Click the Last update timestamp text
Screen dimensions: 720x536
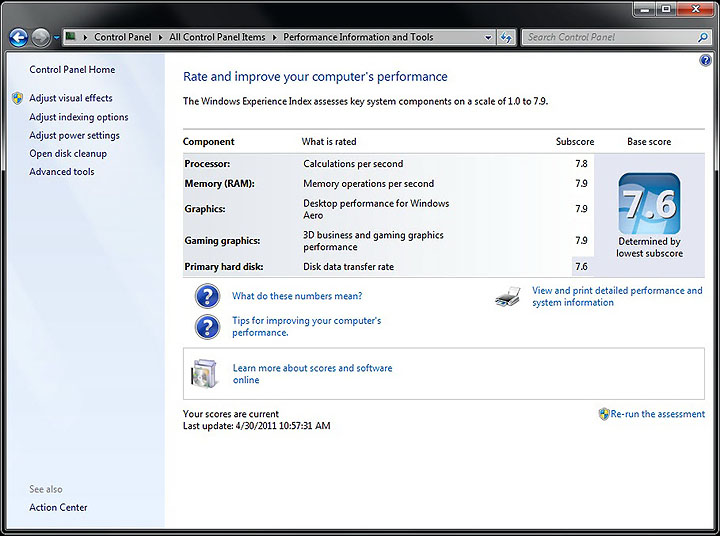[x=257, y=426]
